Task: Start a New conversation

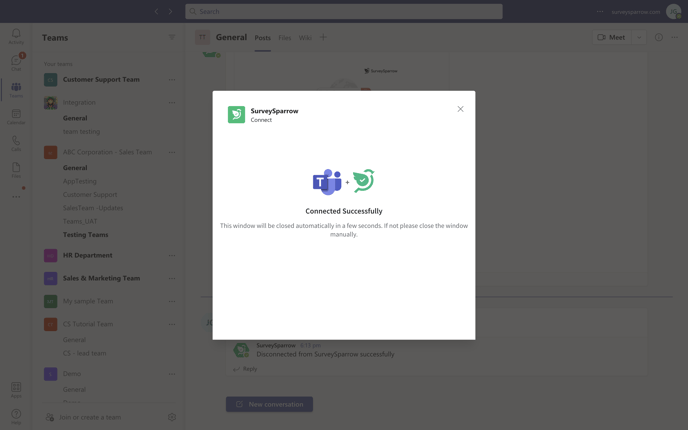Action: (x=269, y=404)
